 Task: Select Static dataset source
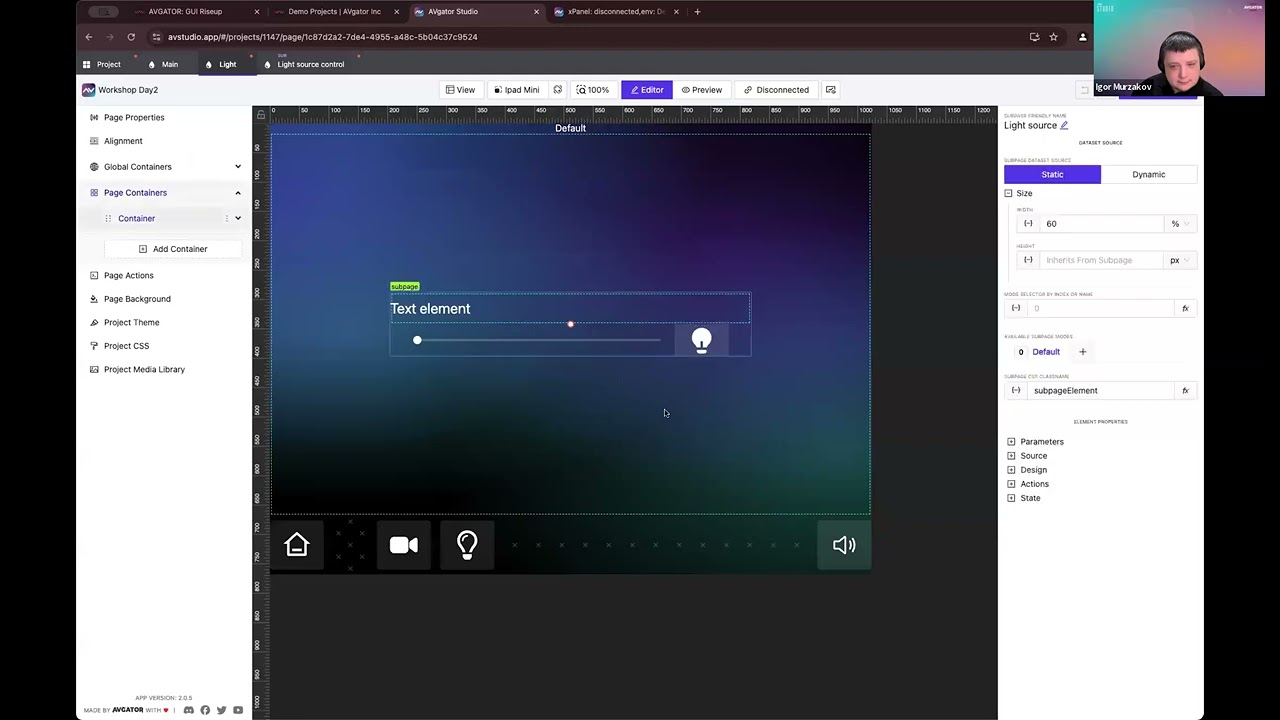1052,174
